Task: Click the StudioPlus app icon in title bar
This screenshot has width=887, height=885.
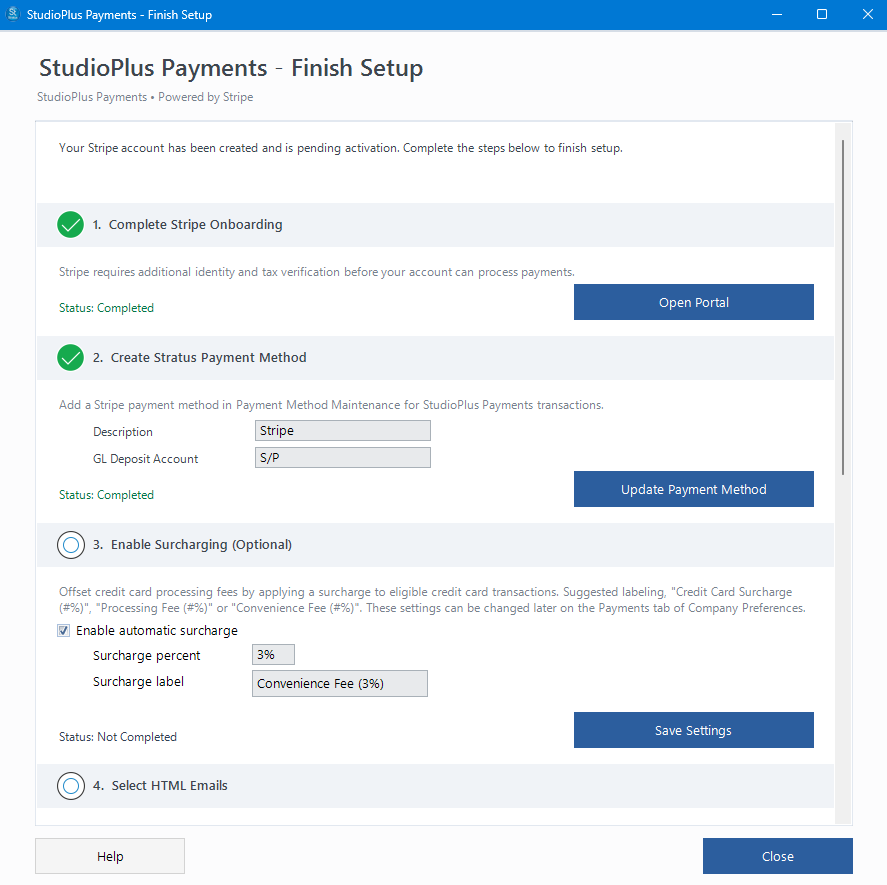Action: pos(13,15)
